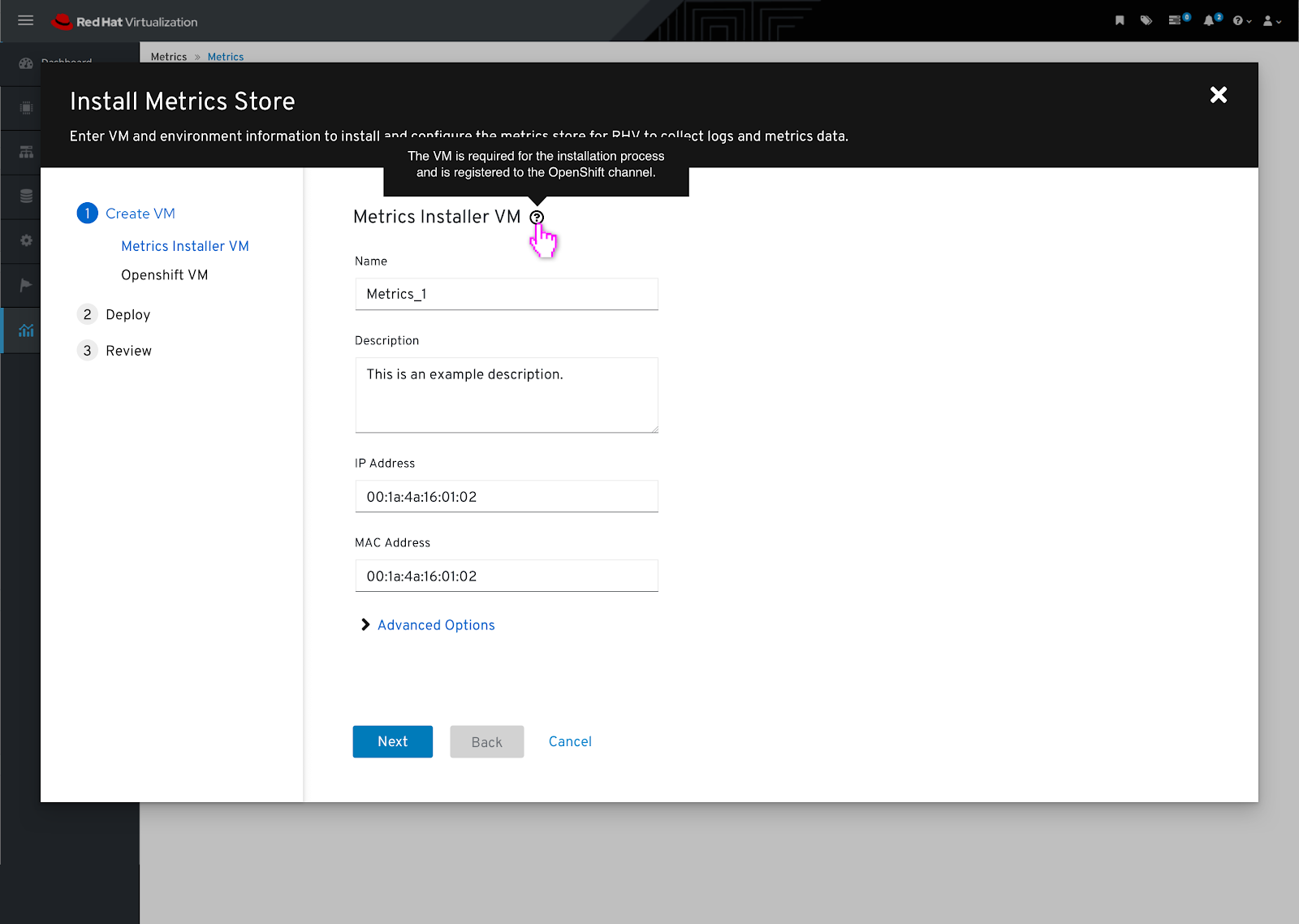Viewport: 1299px width, 924px height.
Task: Open the Dashboard sidebar icon
Action: coord(26,63)
